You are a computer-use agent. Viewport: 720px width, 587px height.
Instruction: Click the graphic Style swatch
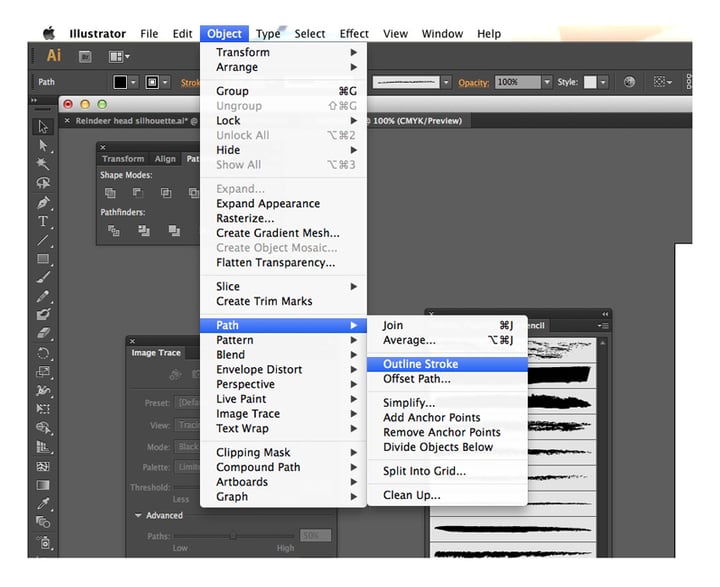590,82
